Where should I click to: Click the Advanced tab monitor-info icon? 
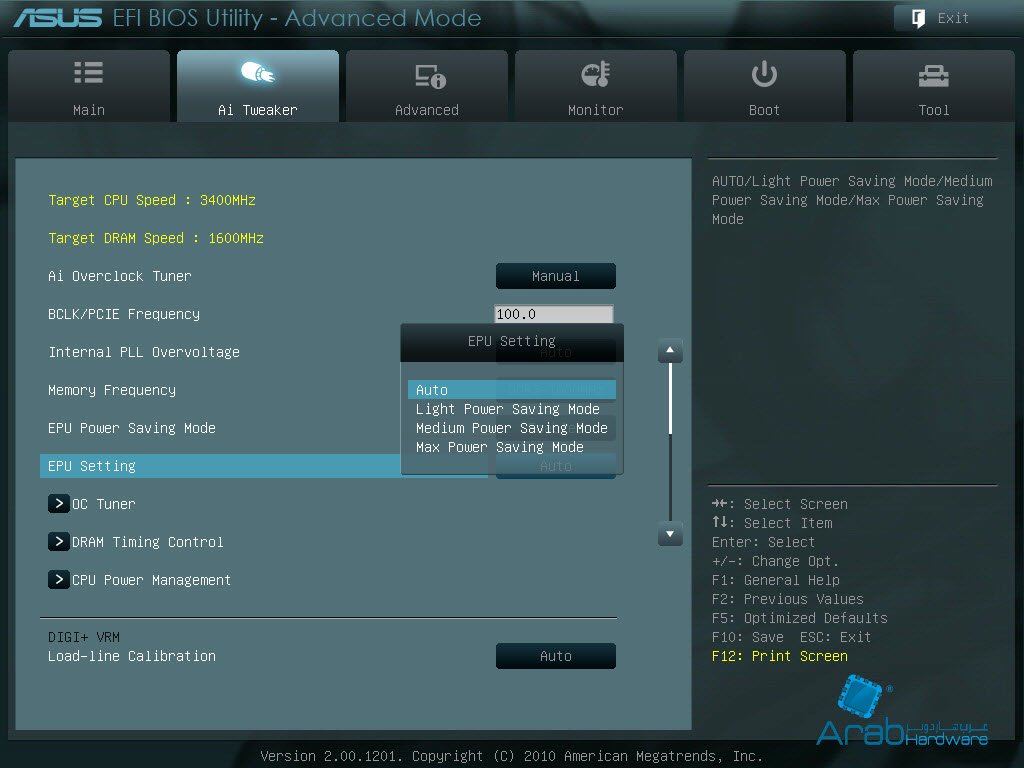tap(430, 76)
